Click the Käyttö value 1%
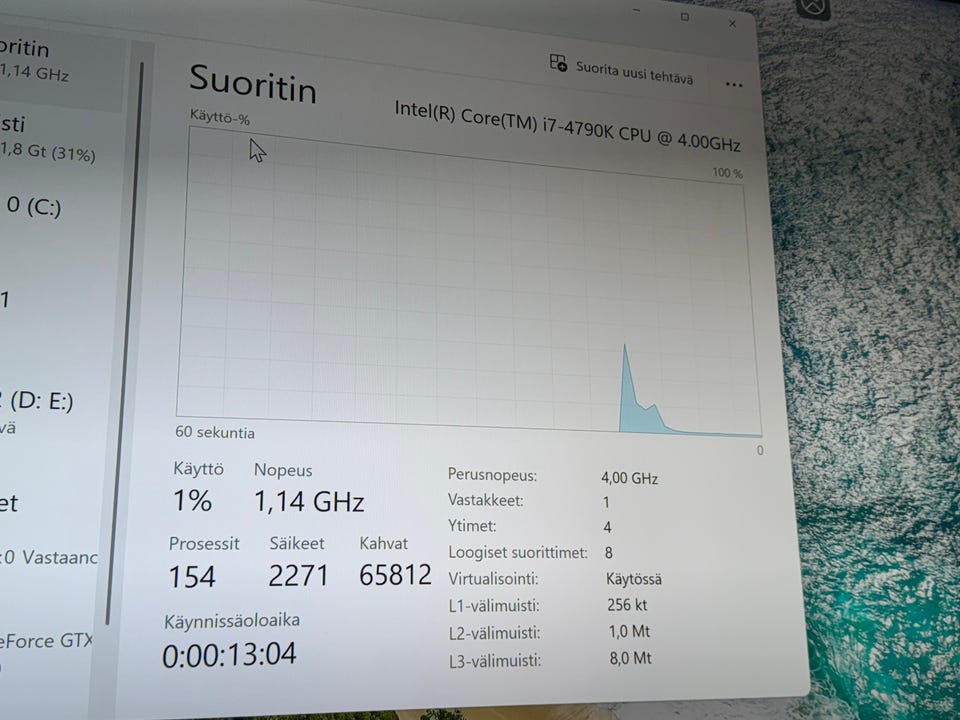 192,500
